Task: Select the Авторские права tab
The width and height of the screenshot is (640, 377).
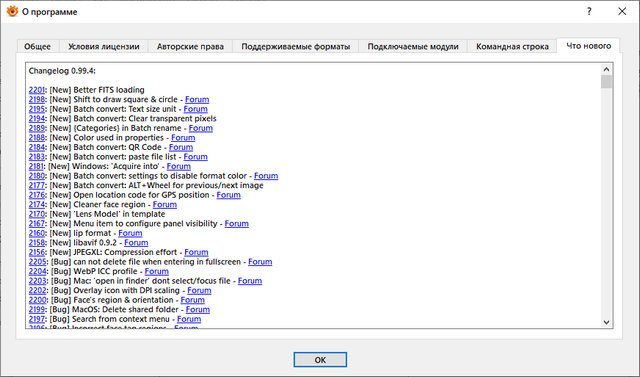Action: 190,47
